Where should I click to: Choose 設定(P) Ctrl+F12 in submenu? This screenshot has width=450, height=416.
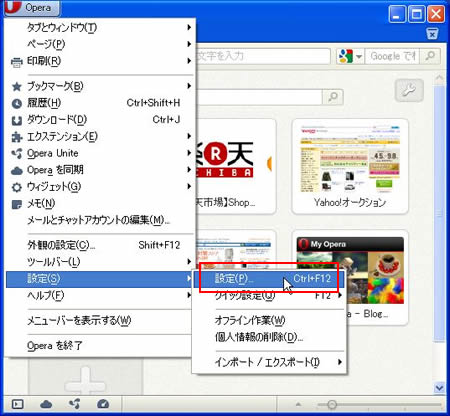pos(269,278)
